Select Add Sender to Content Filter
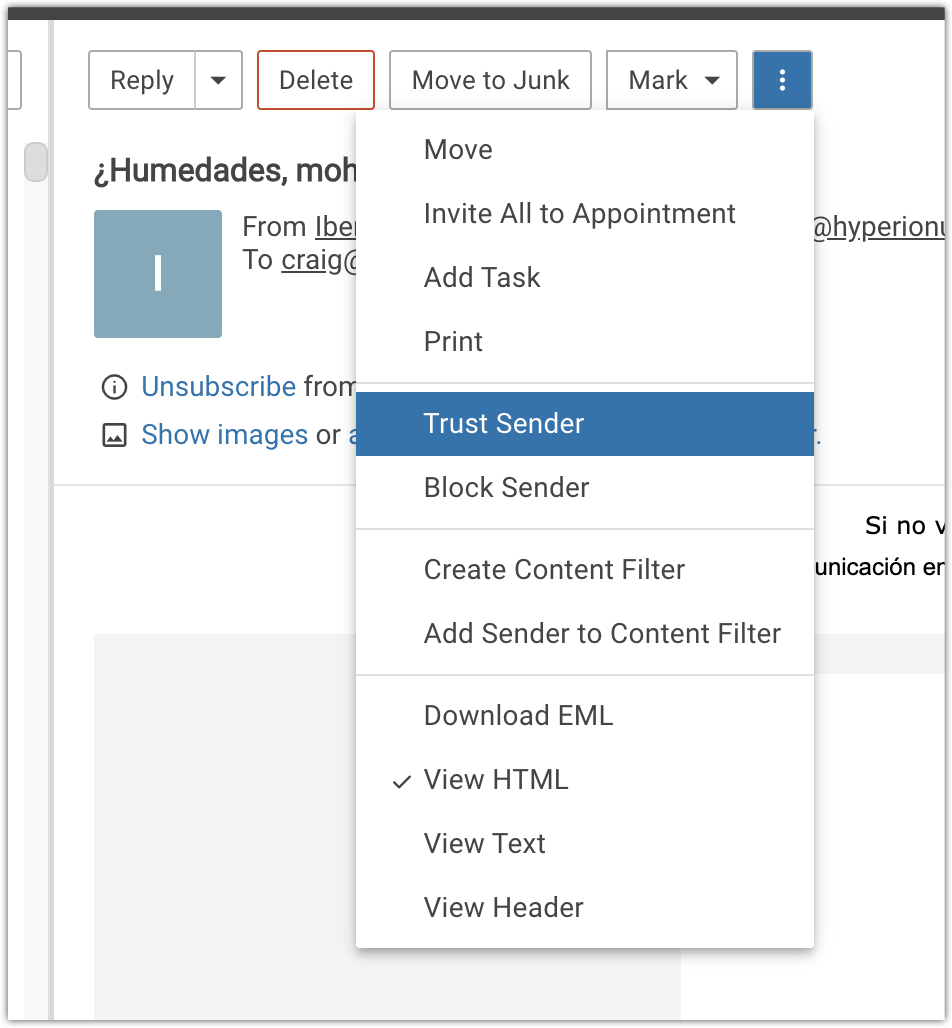 [x=602, y=633]
